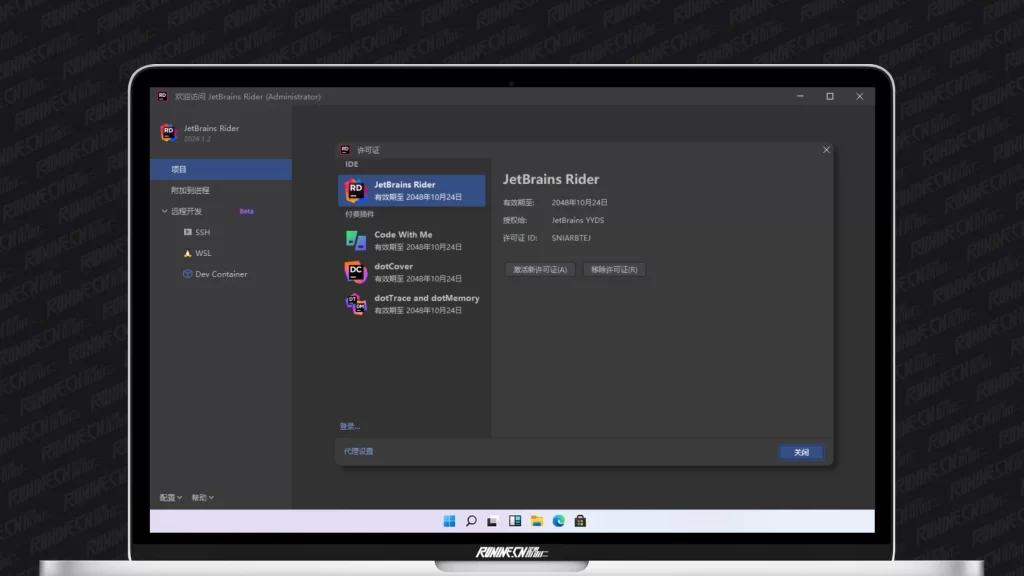Select the dotCover plugin icon

point(355,272)
